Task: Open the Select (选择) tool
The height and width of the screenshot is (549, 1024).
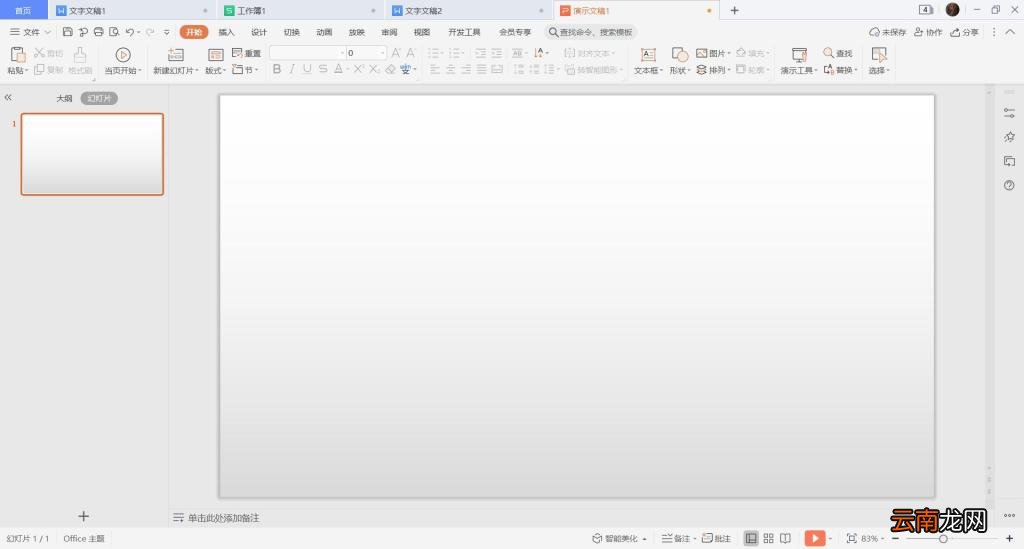Action: [879, 60]
